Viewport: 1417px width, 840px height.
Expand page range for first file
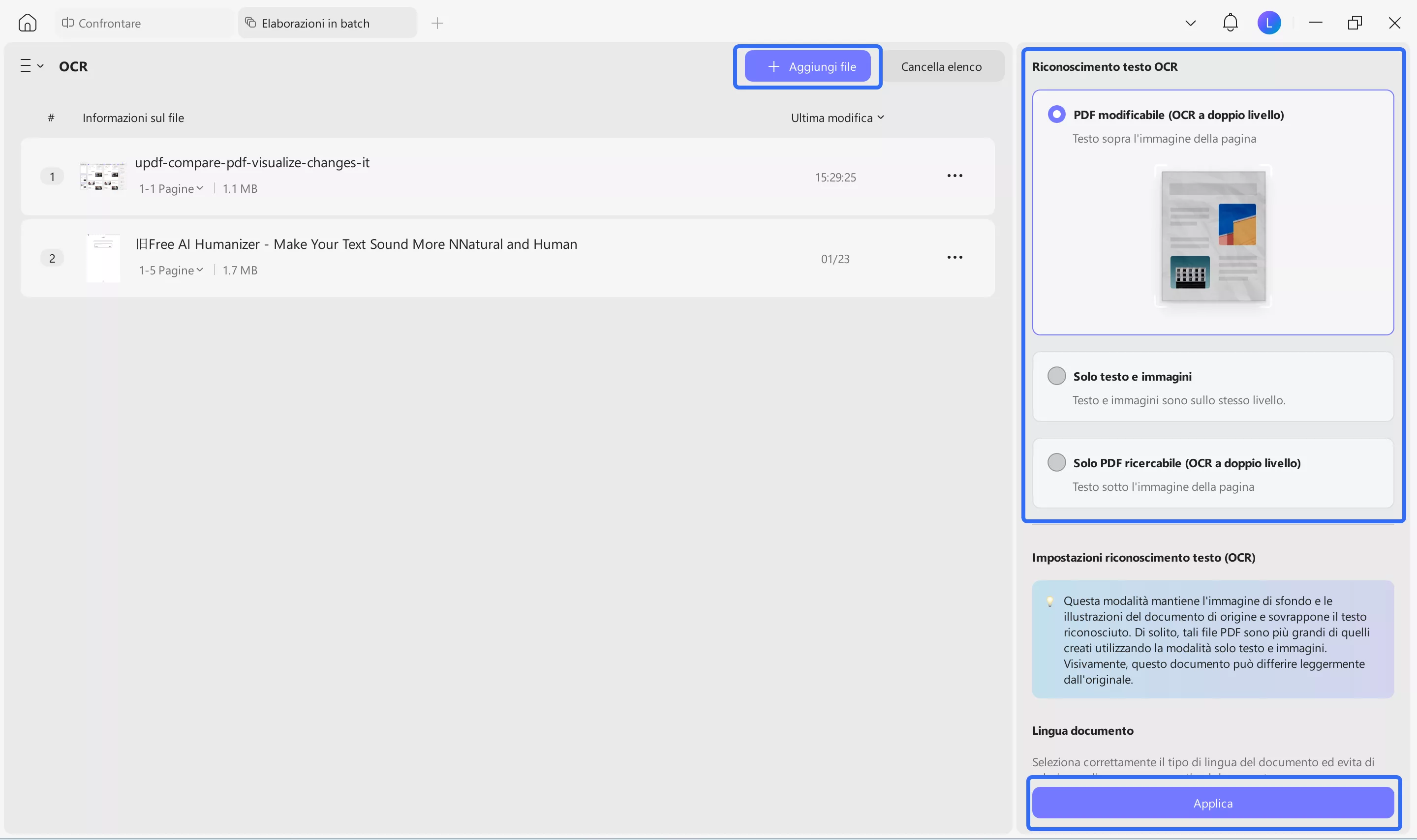tap(171, 188)
